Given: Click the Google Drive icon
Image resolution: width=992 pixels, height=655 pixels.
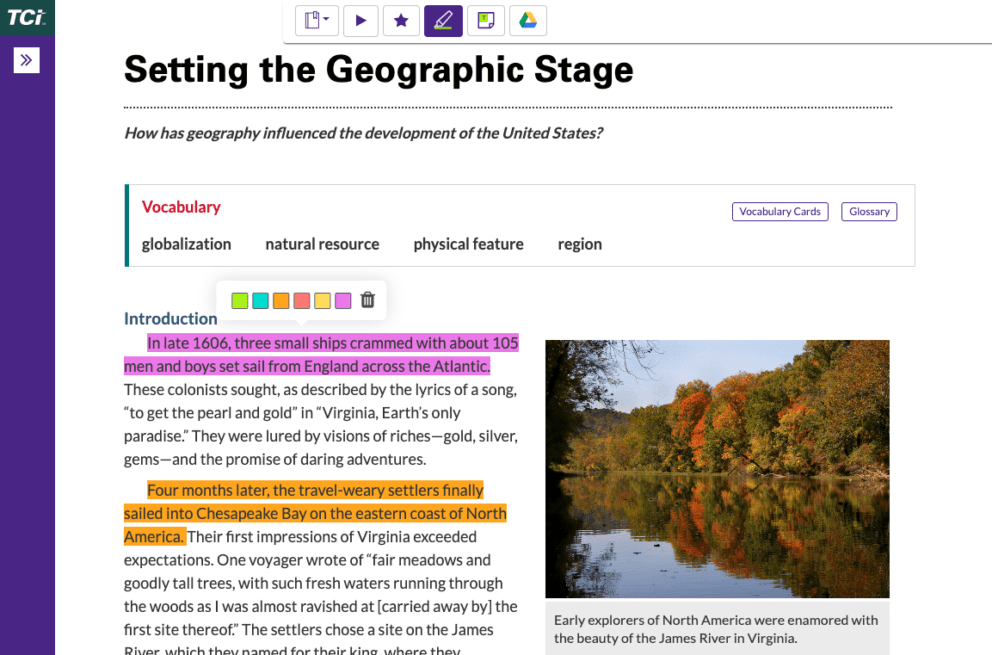Looking at the screenshot, I should (x=527, y=20).
